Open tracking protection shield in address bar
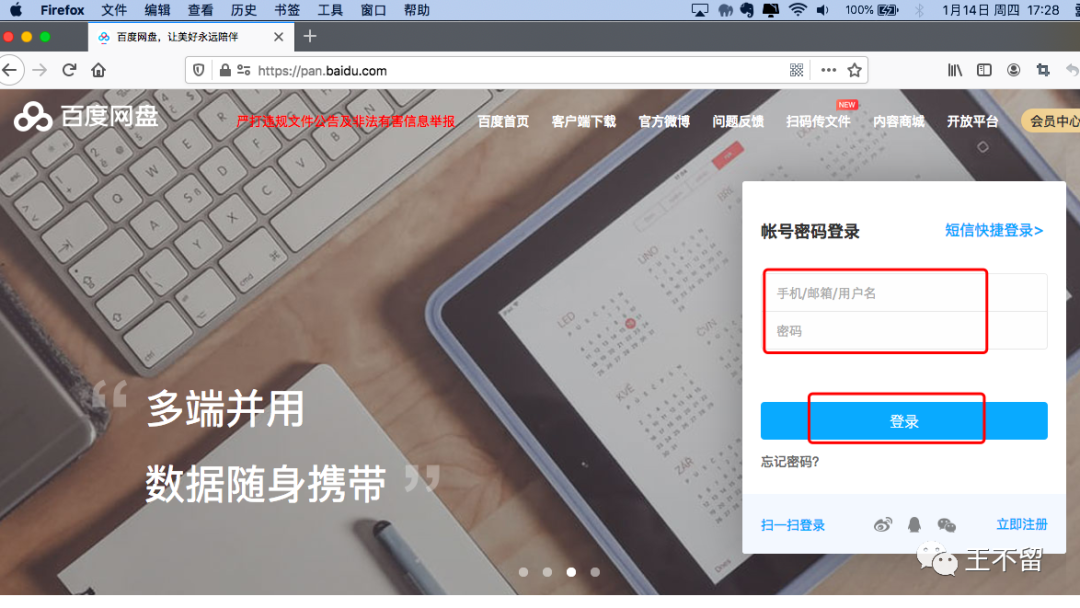The image size is (1080, 608). pyautogui.click(x=198, y=70)
